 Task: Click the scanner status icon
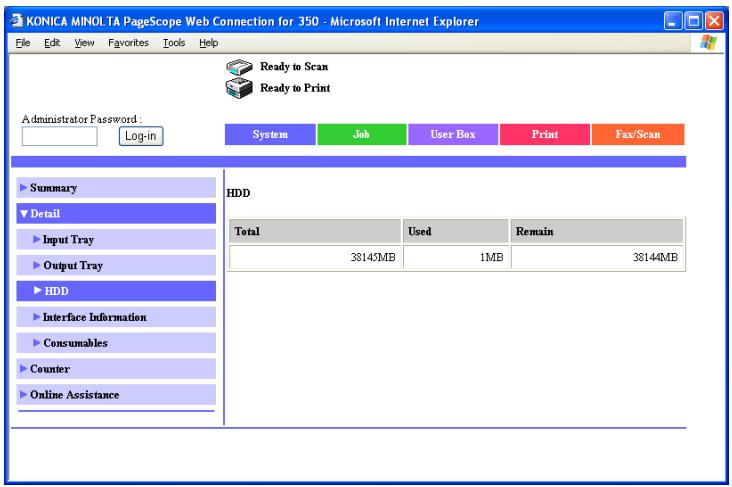(239, 67)
